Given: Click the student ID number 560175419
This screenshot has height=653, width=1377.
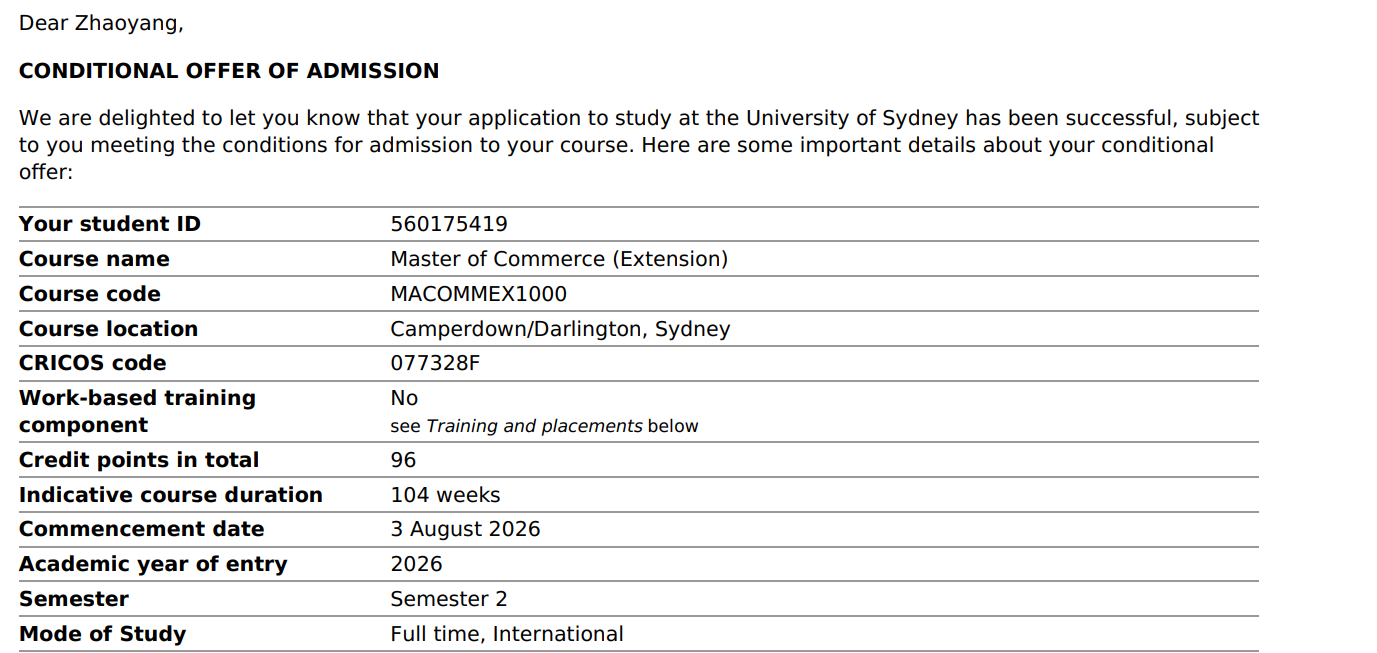Looking at the screenshot, I should pyautogui.click(x=448, y=224).
